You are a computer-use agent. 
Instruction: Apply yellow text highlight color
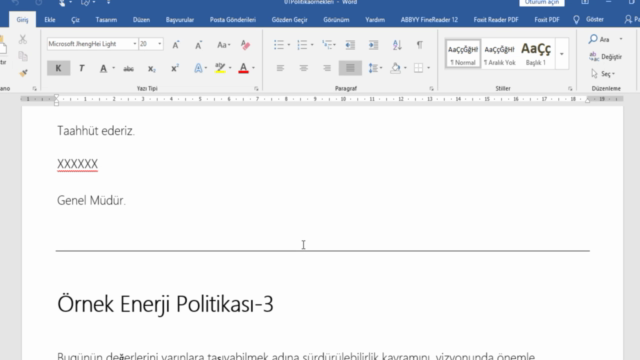click(x=220, y=68)
